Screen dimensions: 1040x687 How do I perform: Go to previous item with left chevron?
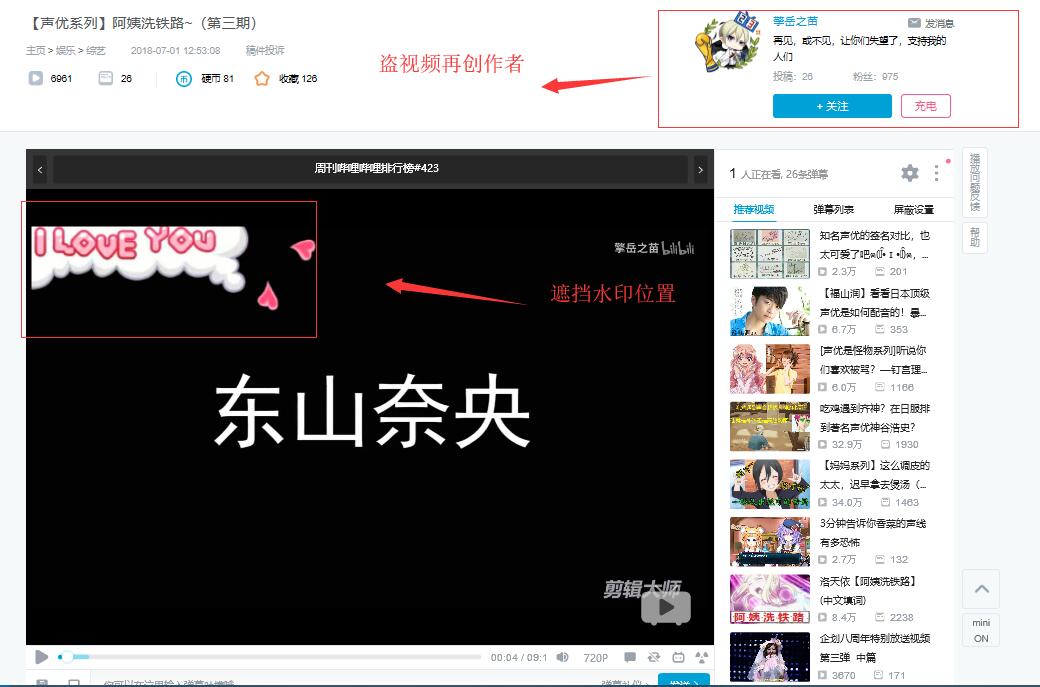click(40, 170)
